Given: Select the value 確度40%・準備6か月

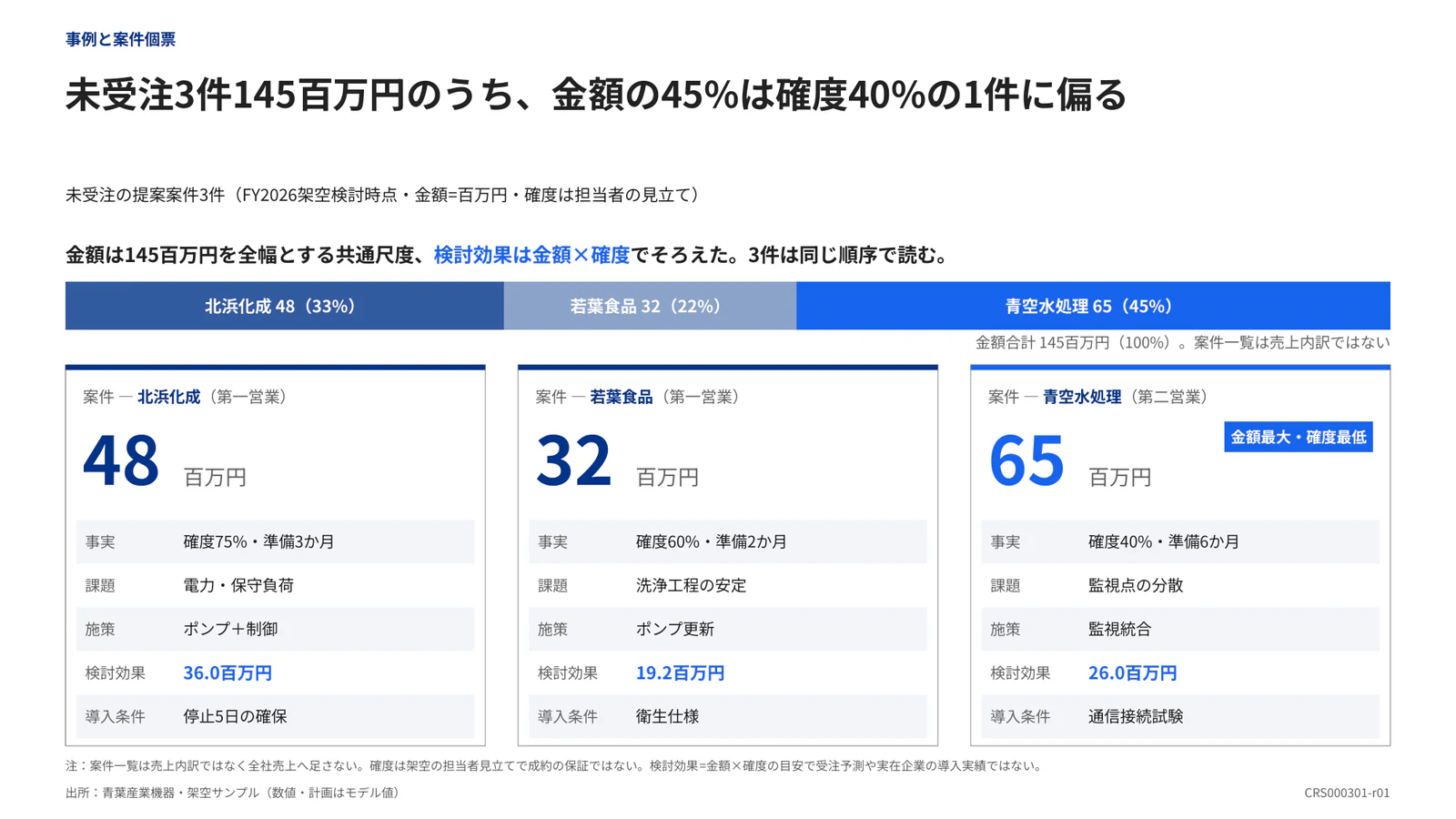Looking at the screenshot, I should click(x=1164, y=541).
